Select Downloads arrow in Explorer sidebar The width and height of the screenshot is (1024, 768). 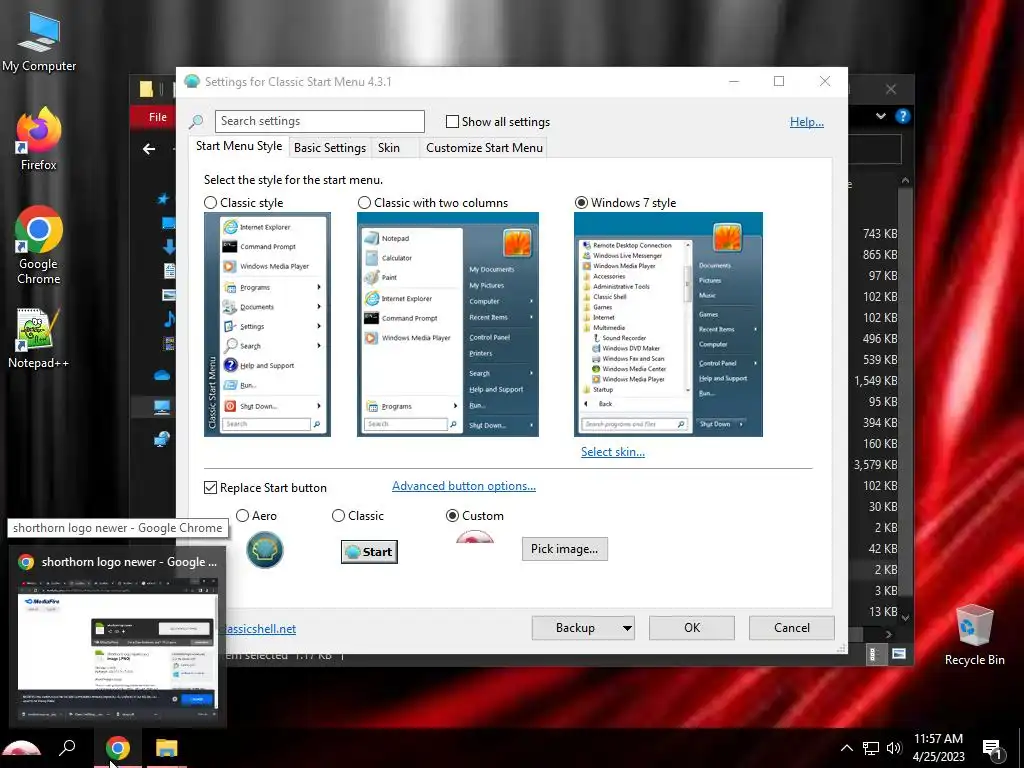coord(168,246)
